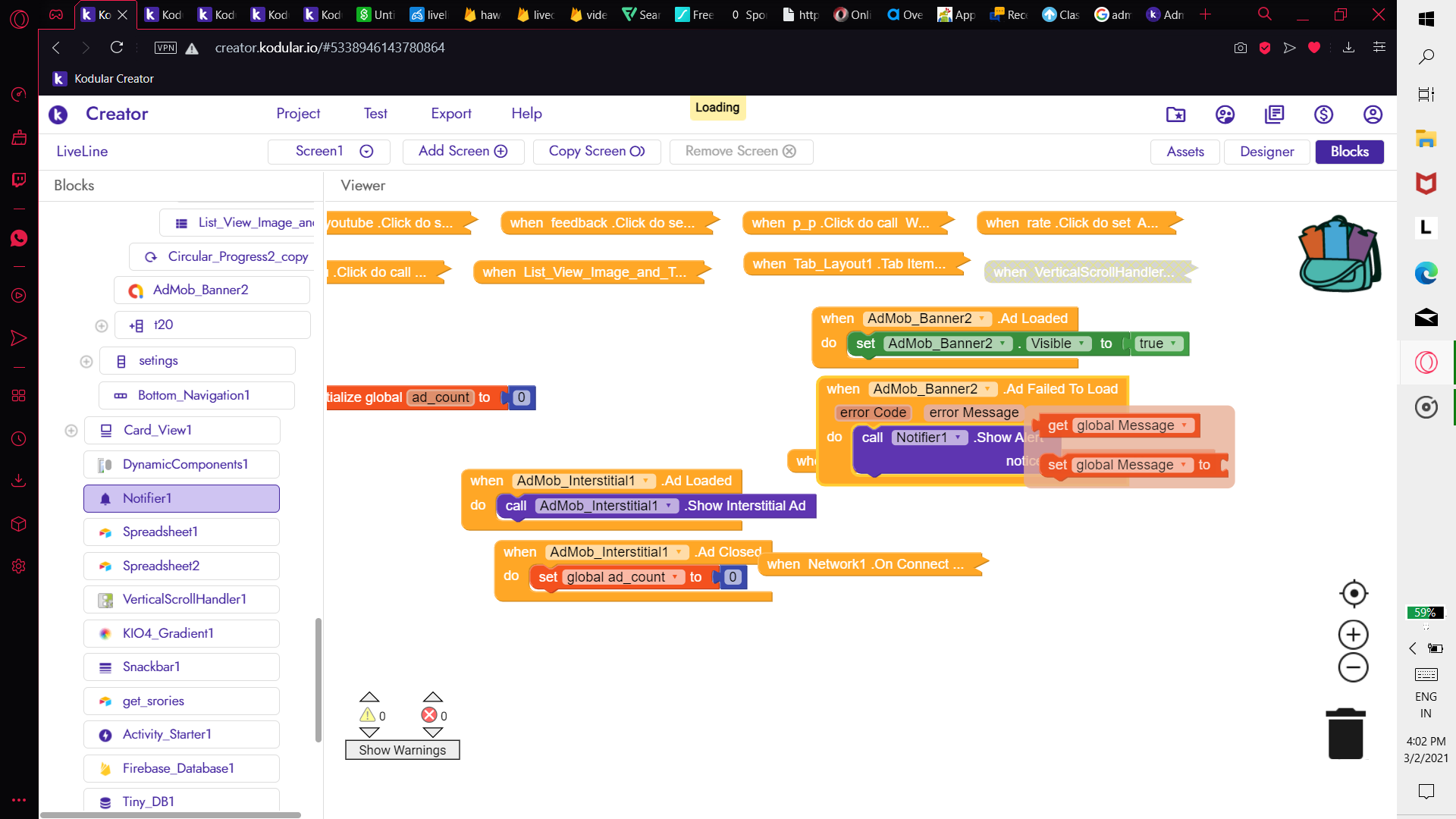Click the Show Warnings button
This screenshot has width=1456, height=819.
click(x=403, y=750)
